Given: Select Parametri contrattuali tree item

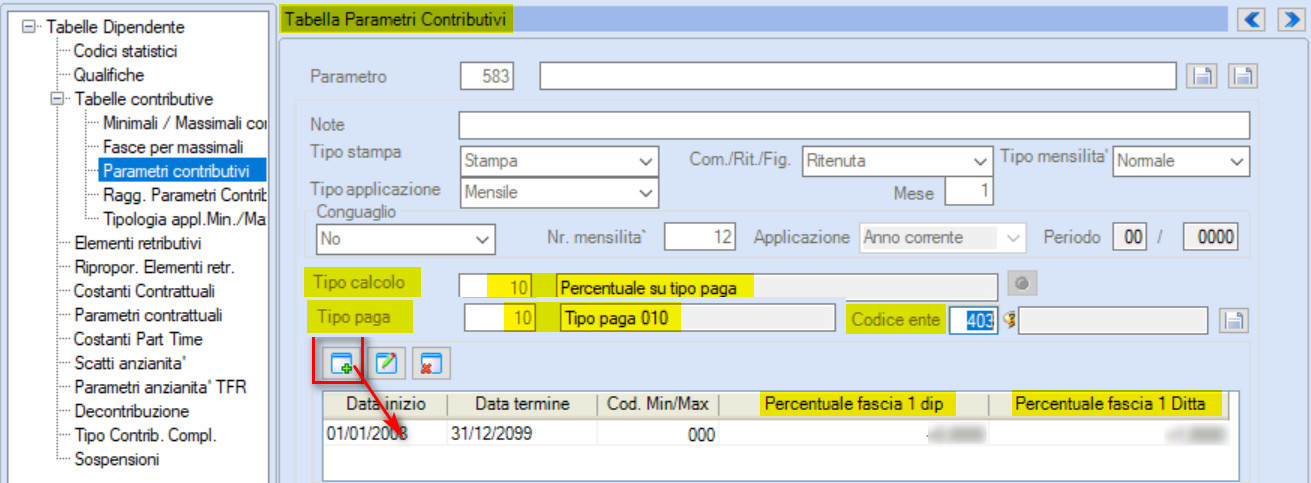Looking at the screenshot, I should (x=148, y=315).
